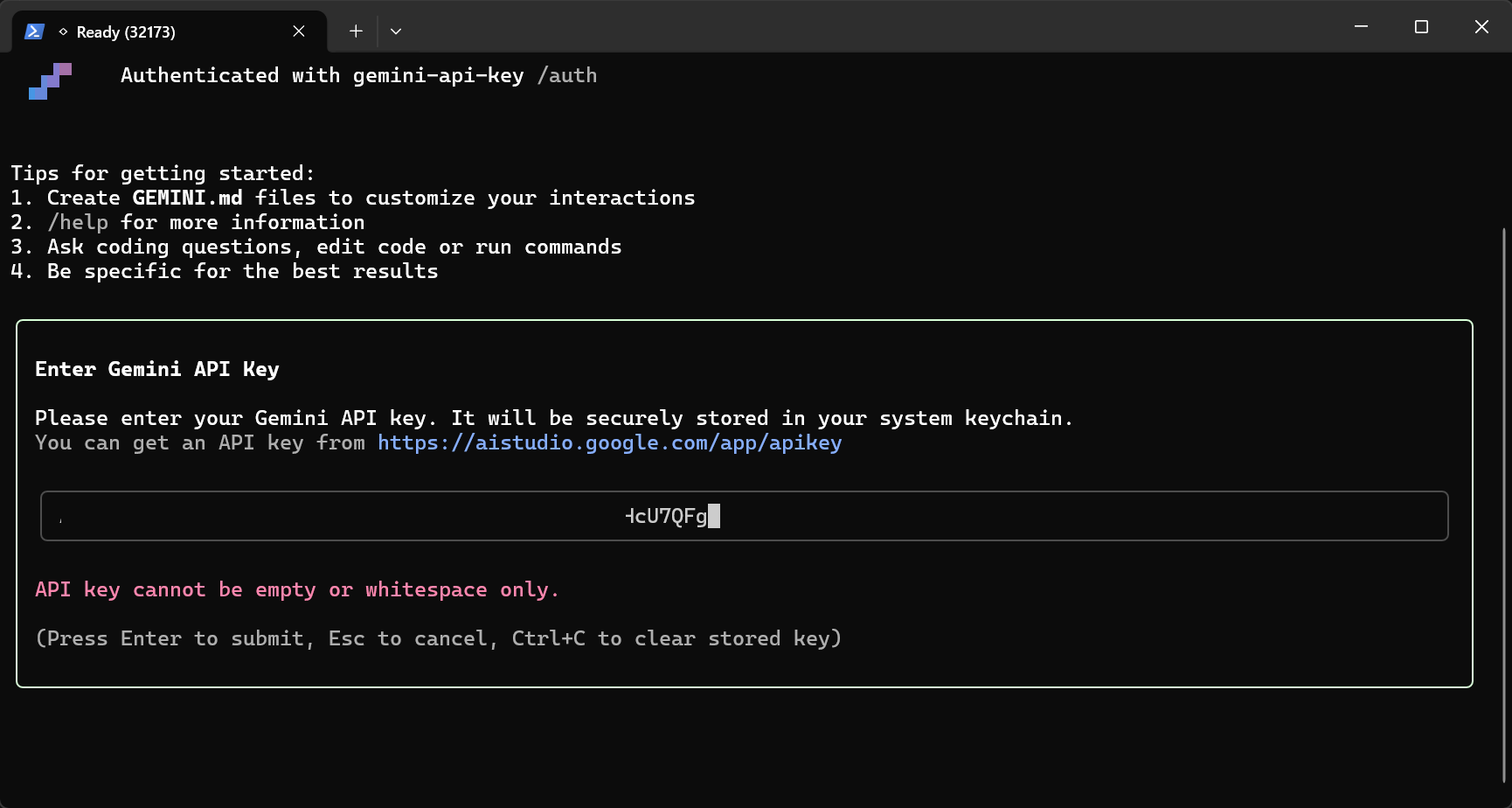Close the "Ready (32173)" tab
The image size is (1512, 808).
point(299,31)
